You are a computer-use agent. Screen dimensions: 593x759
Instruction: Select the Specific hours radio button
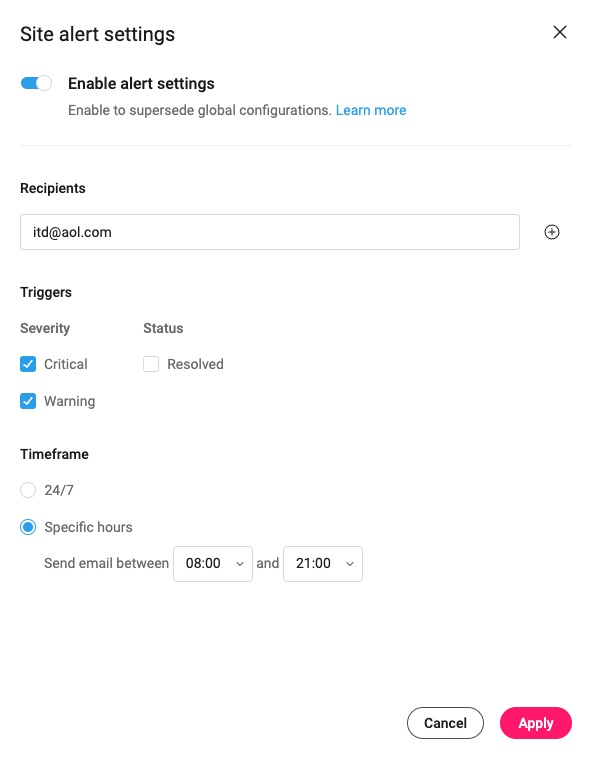[28, 527]
